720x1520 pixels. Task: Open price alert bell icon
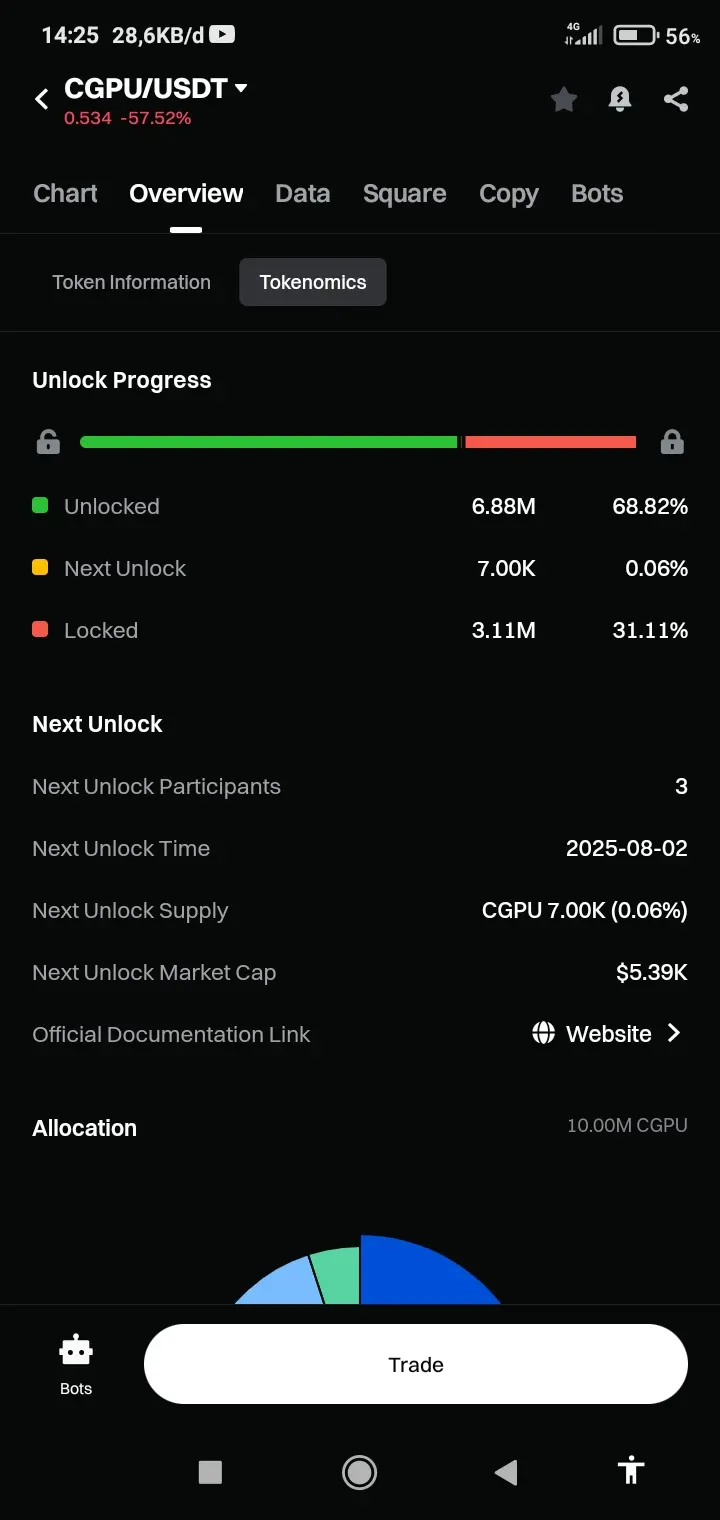(620, 99)
